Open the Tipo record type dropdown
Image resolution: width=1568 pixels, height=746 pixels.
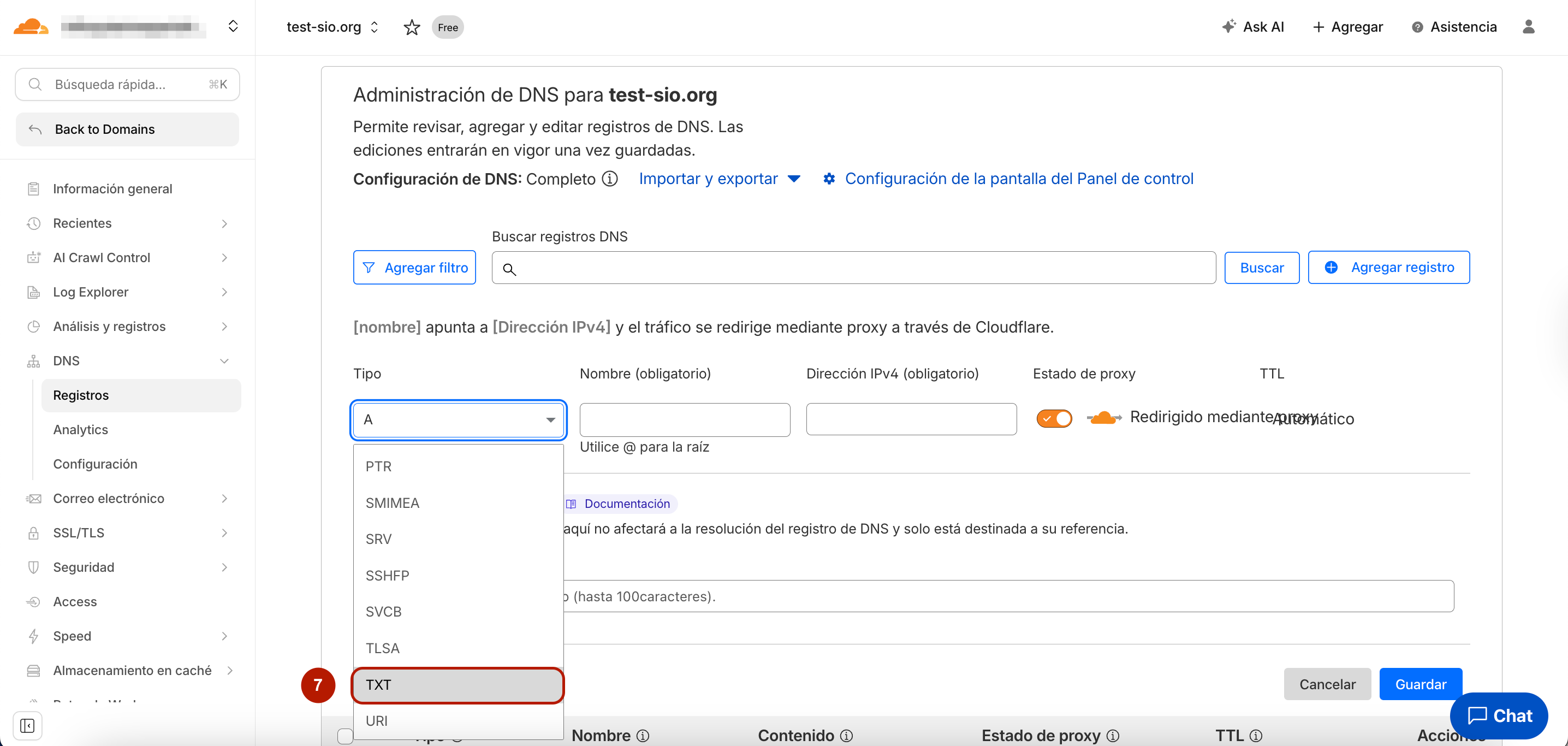[x=459, y=419]
